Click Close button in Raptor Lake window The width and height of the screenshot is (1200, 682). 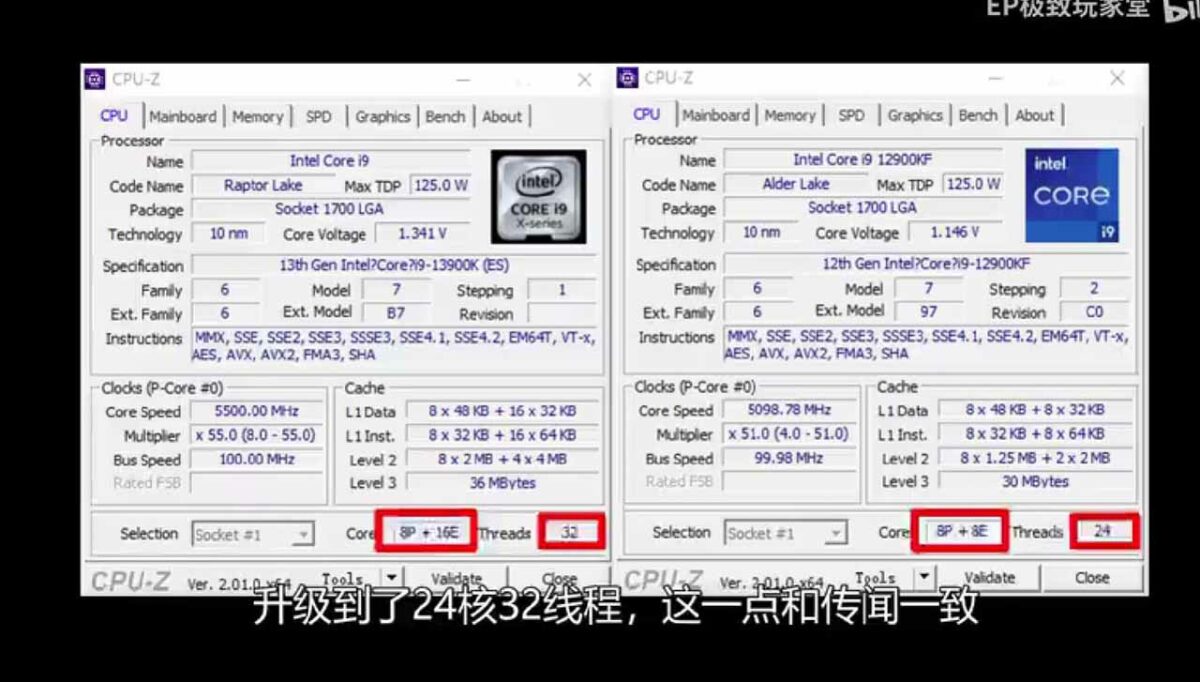pos(559,579)
